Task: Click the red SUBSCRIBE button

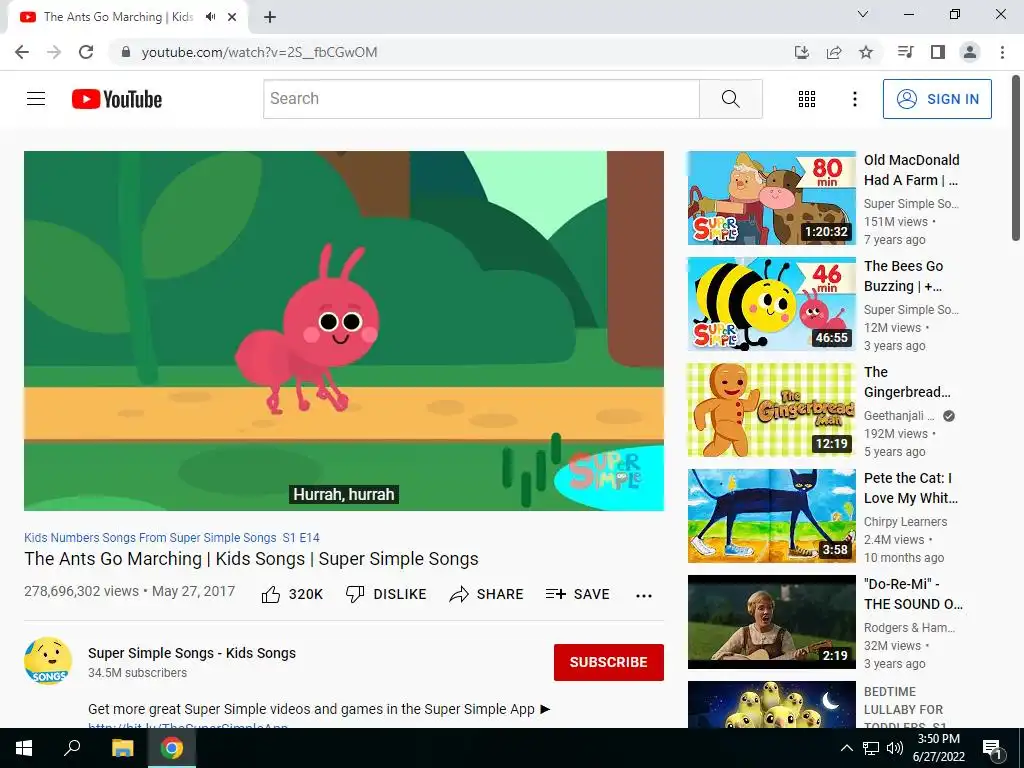Action: 609,662
